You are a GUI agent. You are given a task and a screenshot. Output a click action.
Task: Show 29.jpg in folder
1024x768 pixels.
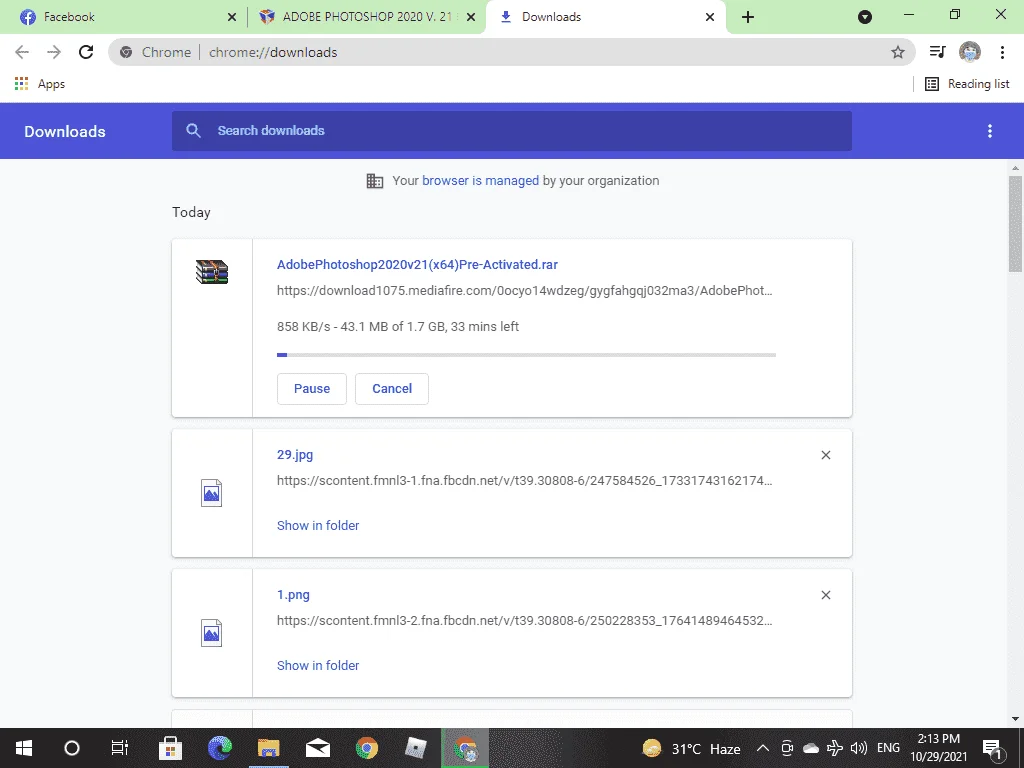click(318, 526)
